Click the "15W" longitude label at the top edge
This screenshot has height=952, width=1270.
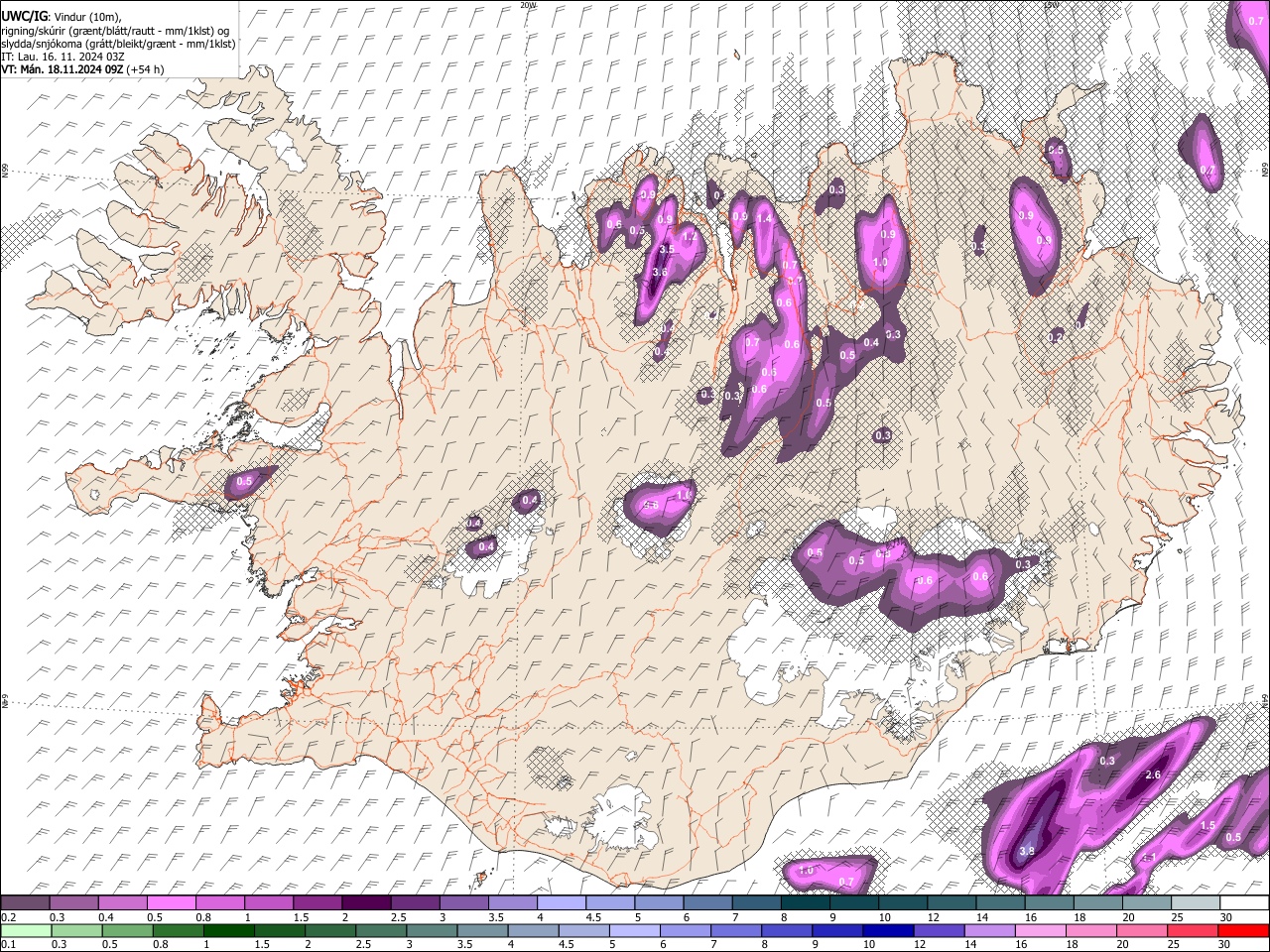click(1052, 5)
